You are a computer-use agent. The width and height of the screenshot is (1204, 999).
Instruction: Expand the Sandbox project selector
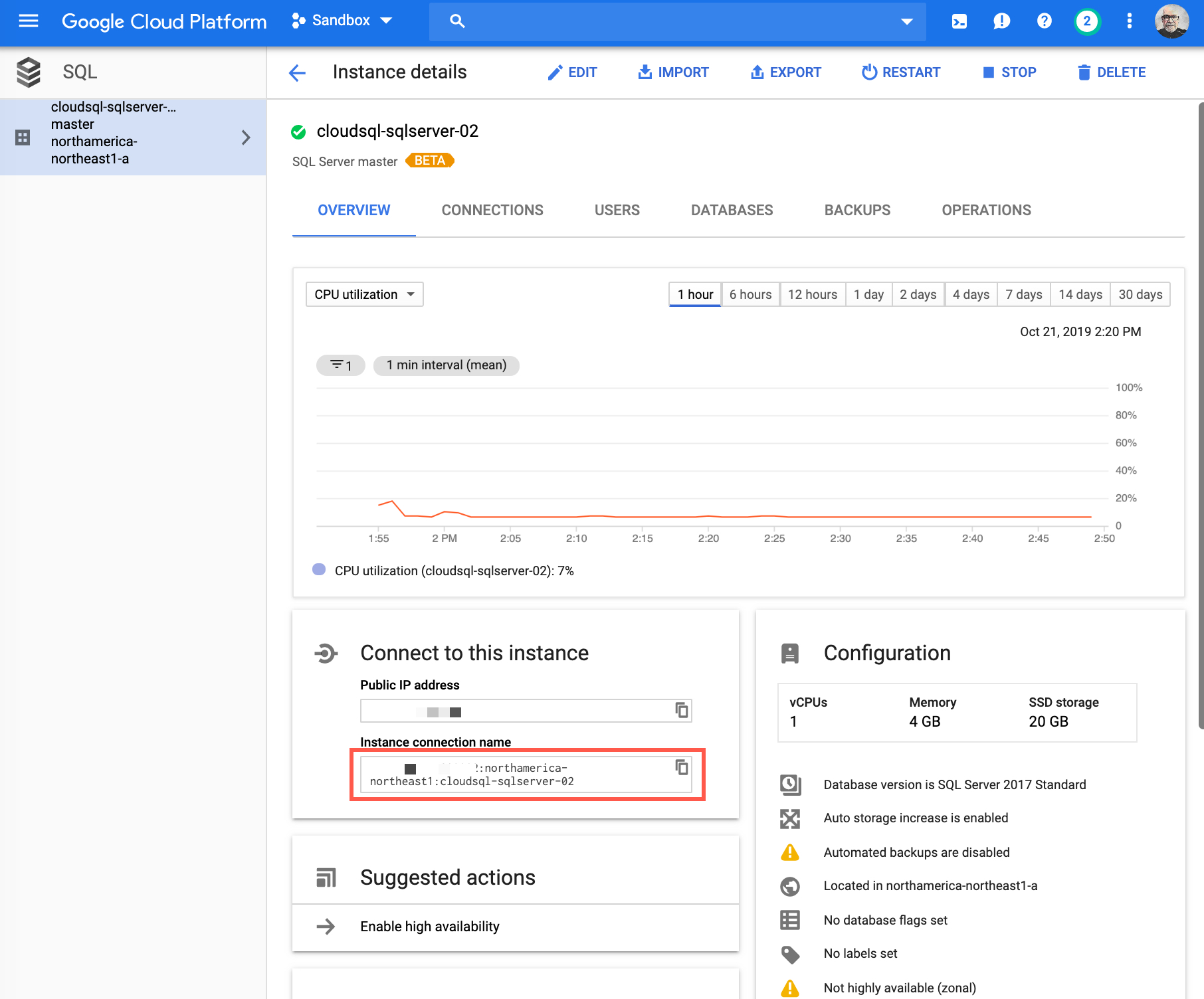point(342,21)
